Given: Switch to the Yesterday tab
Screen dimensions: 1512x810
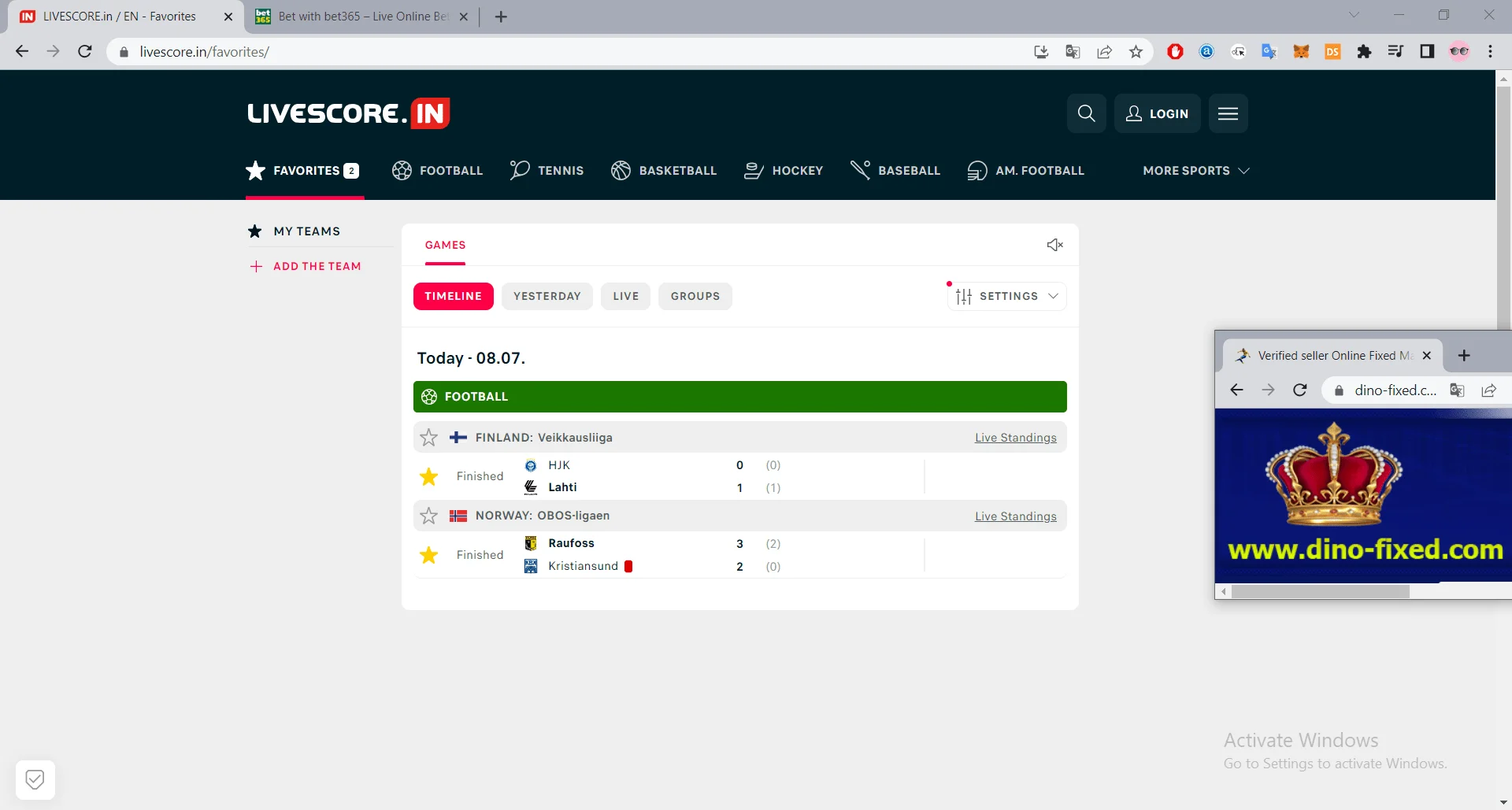Looking at the screenshot, I should (x=547, y=296).
